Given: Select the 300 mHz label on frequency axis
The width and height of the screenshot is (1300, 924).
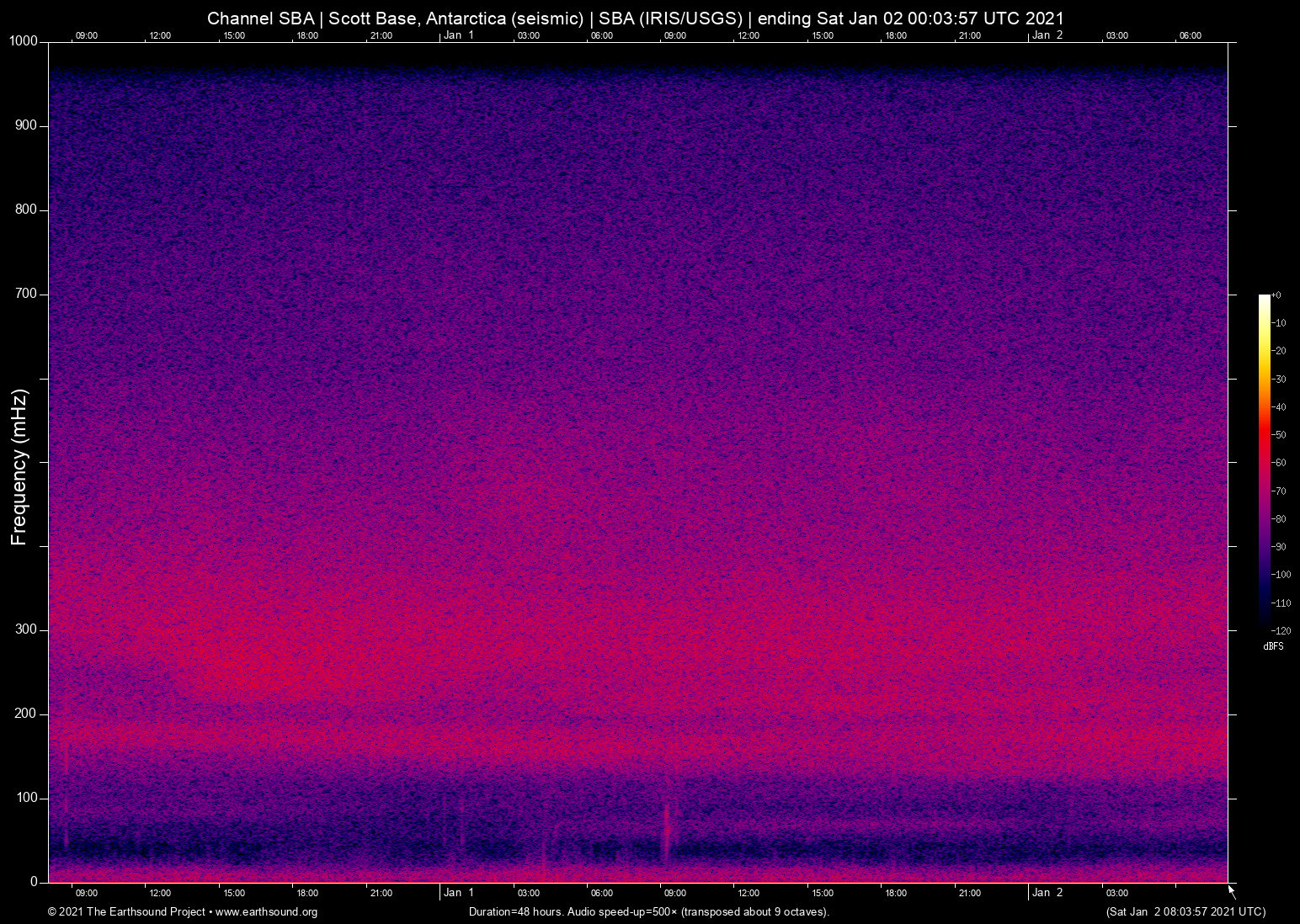Looking at the screenshot, I should point(27,629).
